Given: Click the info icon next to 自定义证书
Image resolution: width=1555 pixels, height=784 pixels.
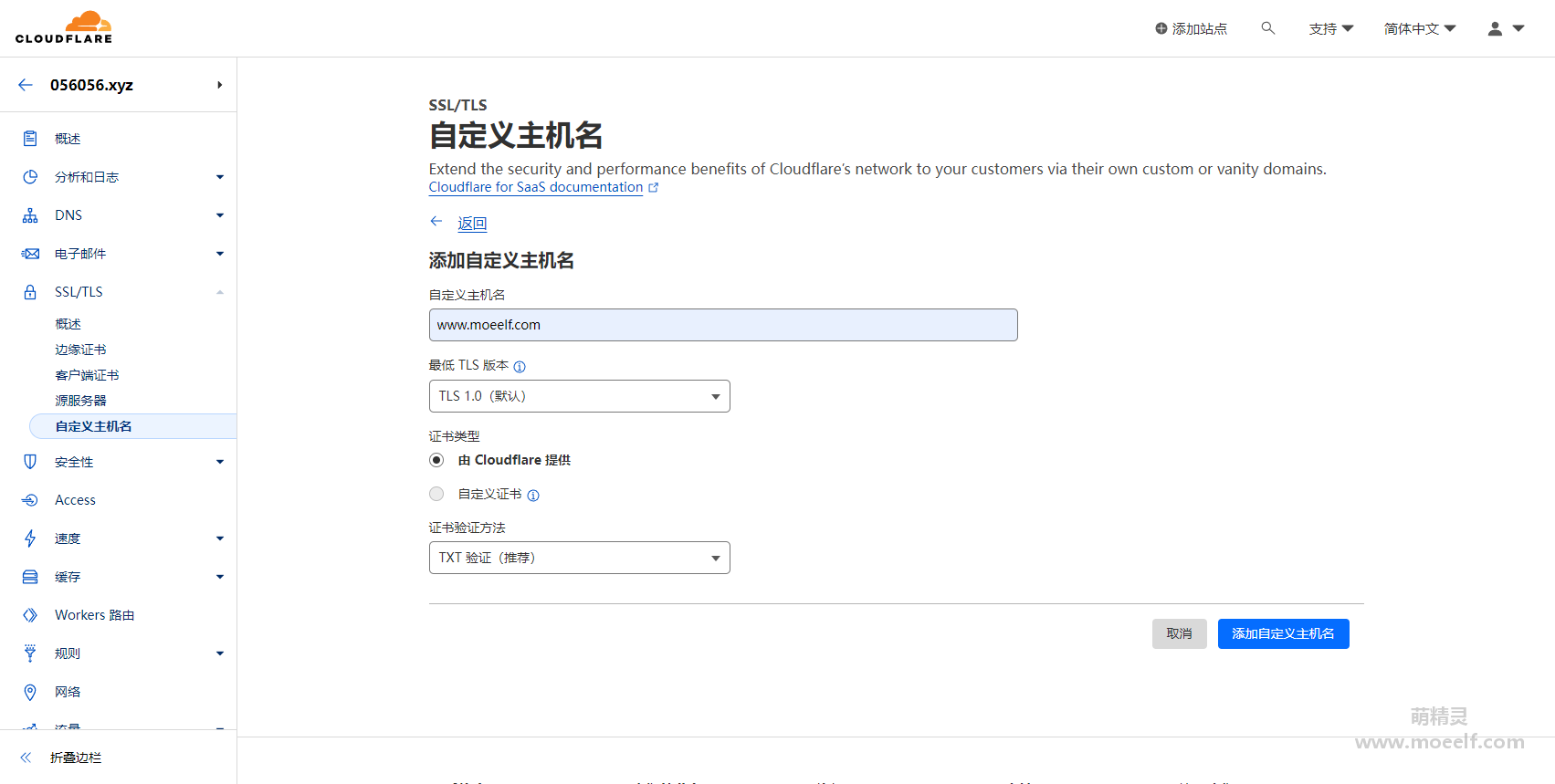Looking at the screenshot, I should pyautogui.click(x=533, y=496).
